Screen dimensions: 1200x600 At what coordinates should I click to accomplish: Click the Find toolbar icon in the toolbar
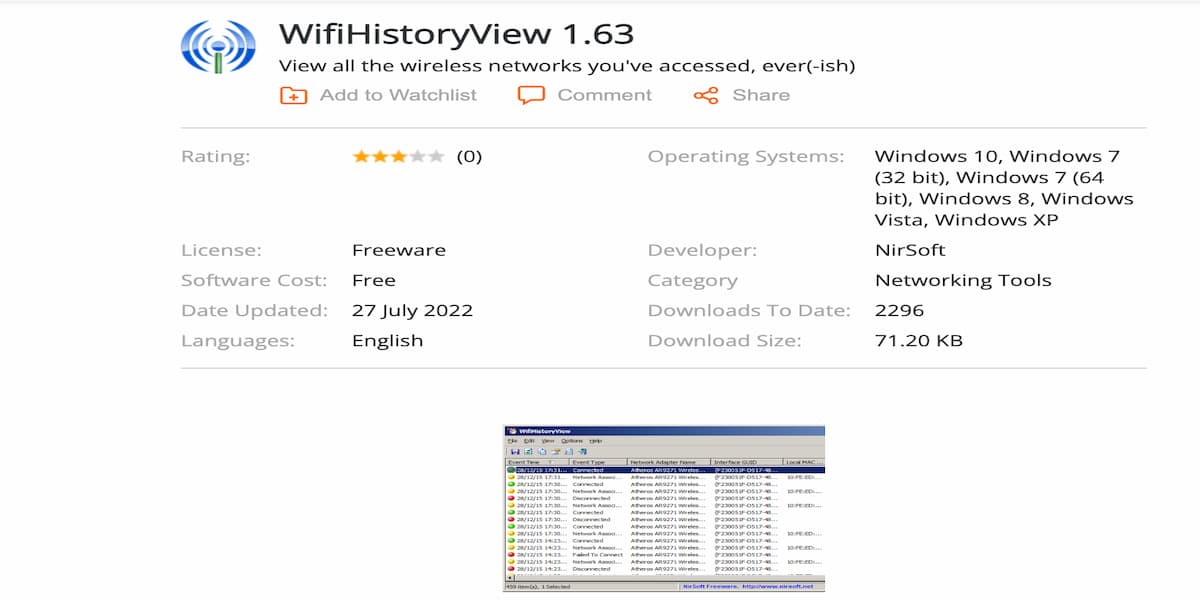[557, 452]
